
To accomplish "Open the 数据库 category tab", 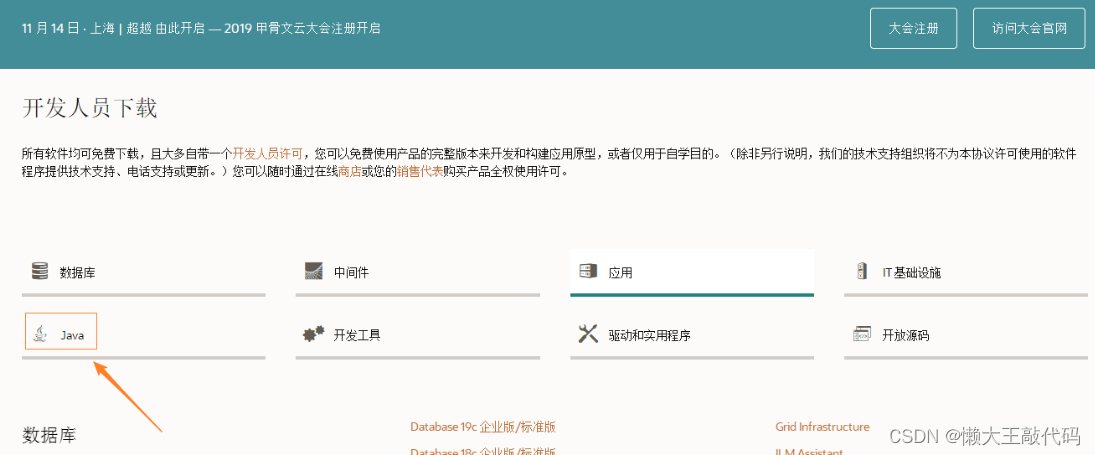I will point(143,272).
